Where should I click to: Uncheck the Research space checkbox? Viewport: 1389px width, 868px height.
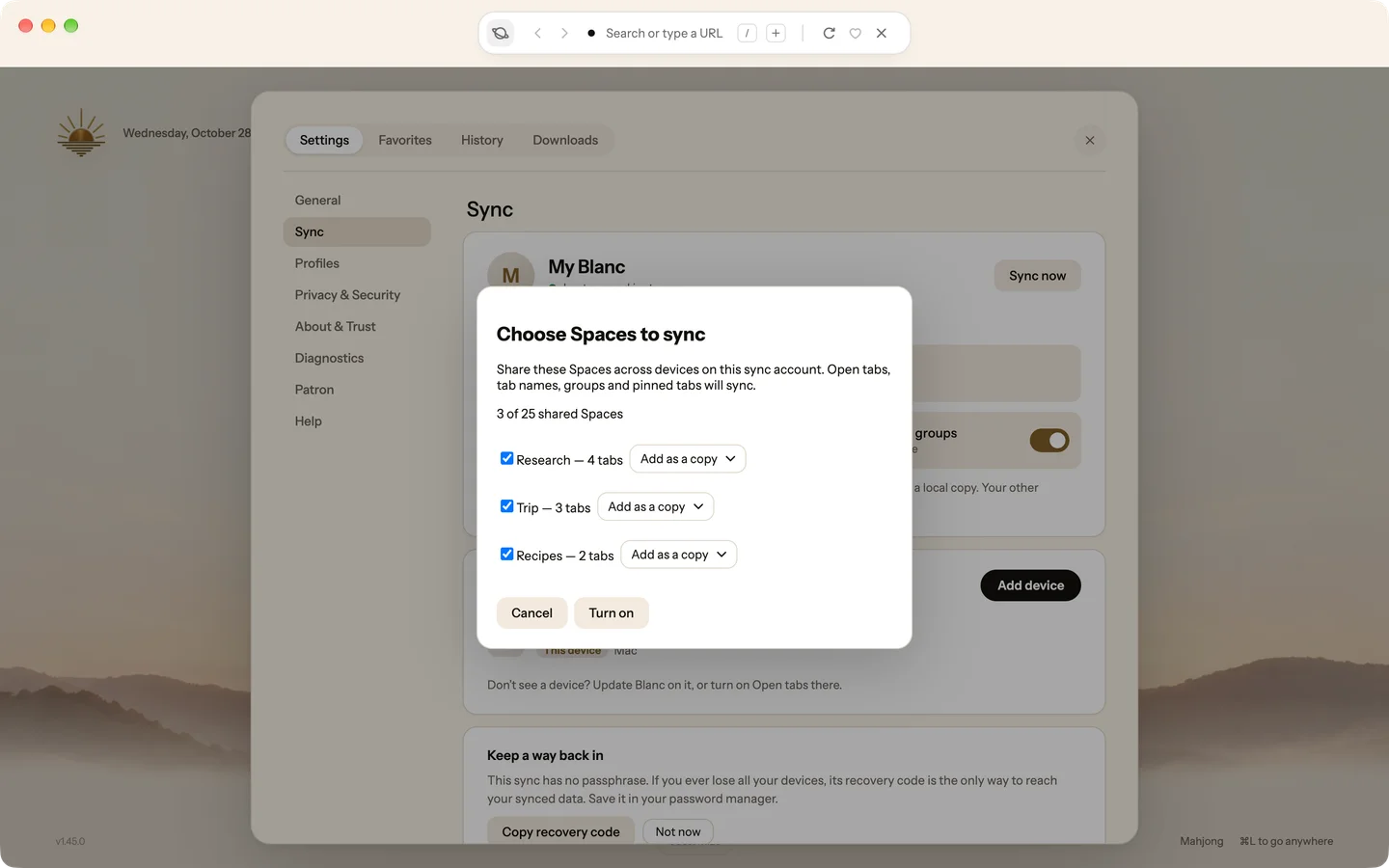(506, 458)
